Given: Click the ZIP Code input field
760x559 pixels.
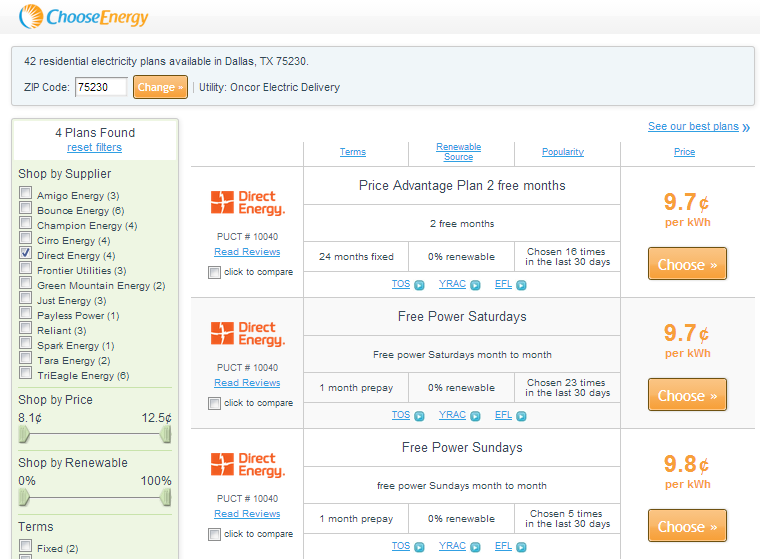Looking at the screenshot, I should [x=101, y=87].
